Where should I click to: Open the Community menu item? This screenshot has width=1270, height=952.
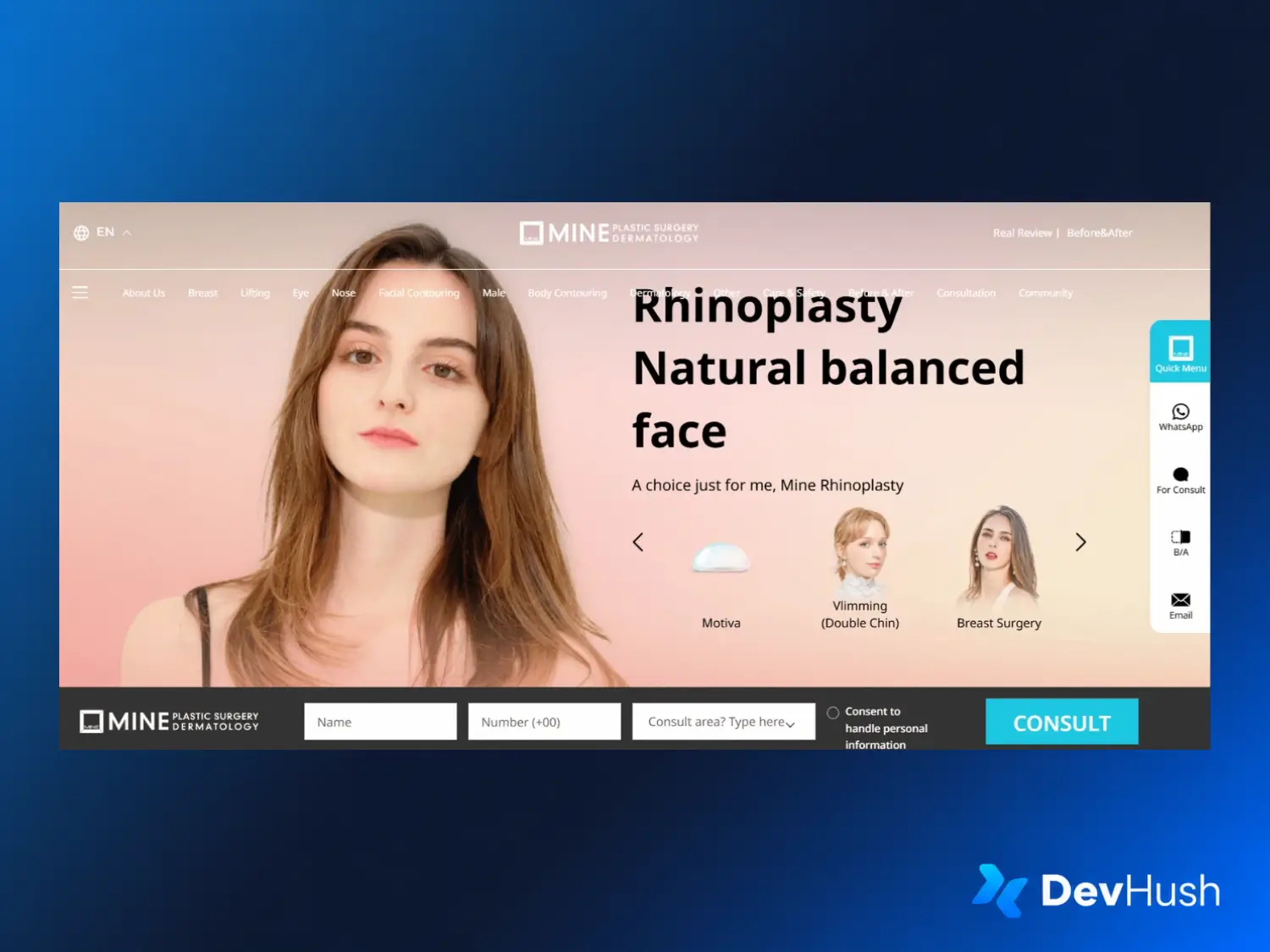[1046, 293]
